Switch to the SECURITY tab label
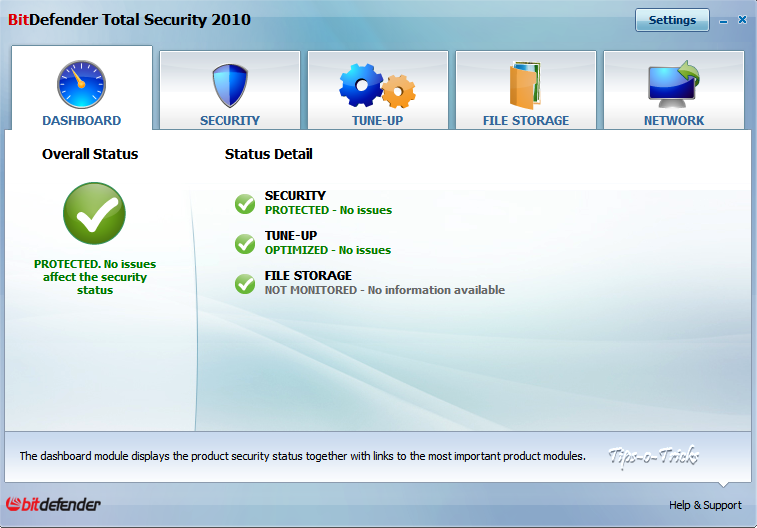 pyautogui.click(x=230, y=121)
